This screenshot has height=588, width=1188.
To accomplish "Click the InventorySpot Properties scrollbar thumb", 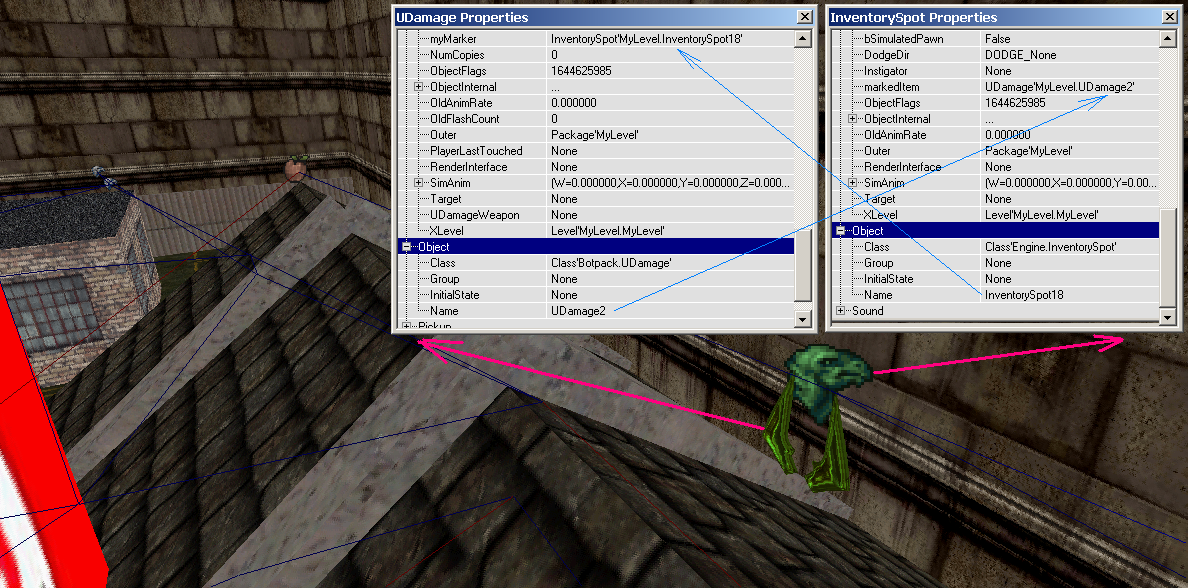I will 1167,258.
